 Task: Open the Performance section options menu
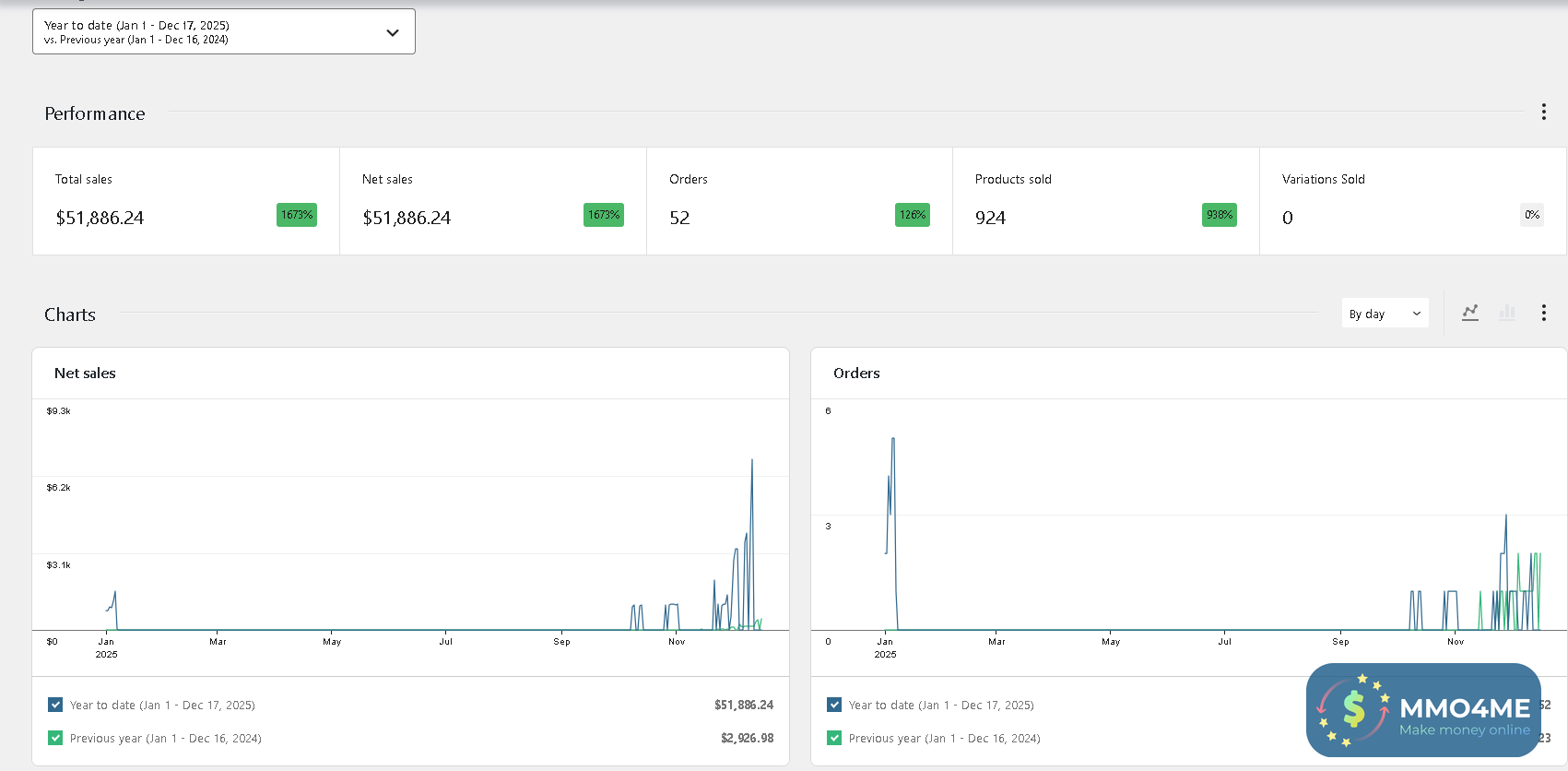1543,113
